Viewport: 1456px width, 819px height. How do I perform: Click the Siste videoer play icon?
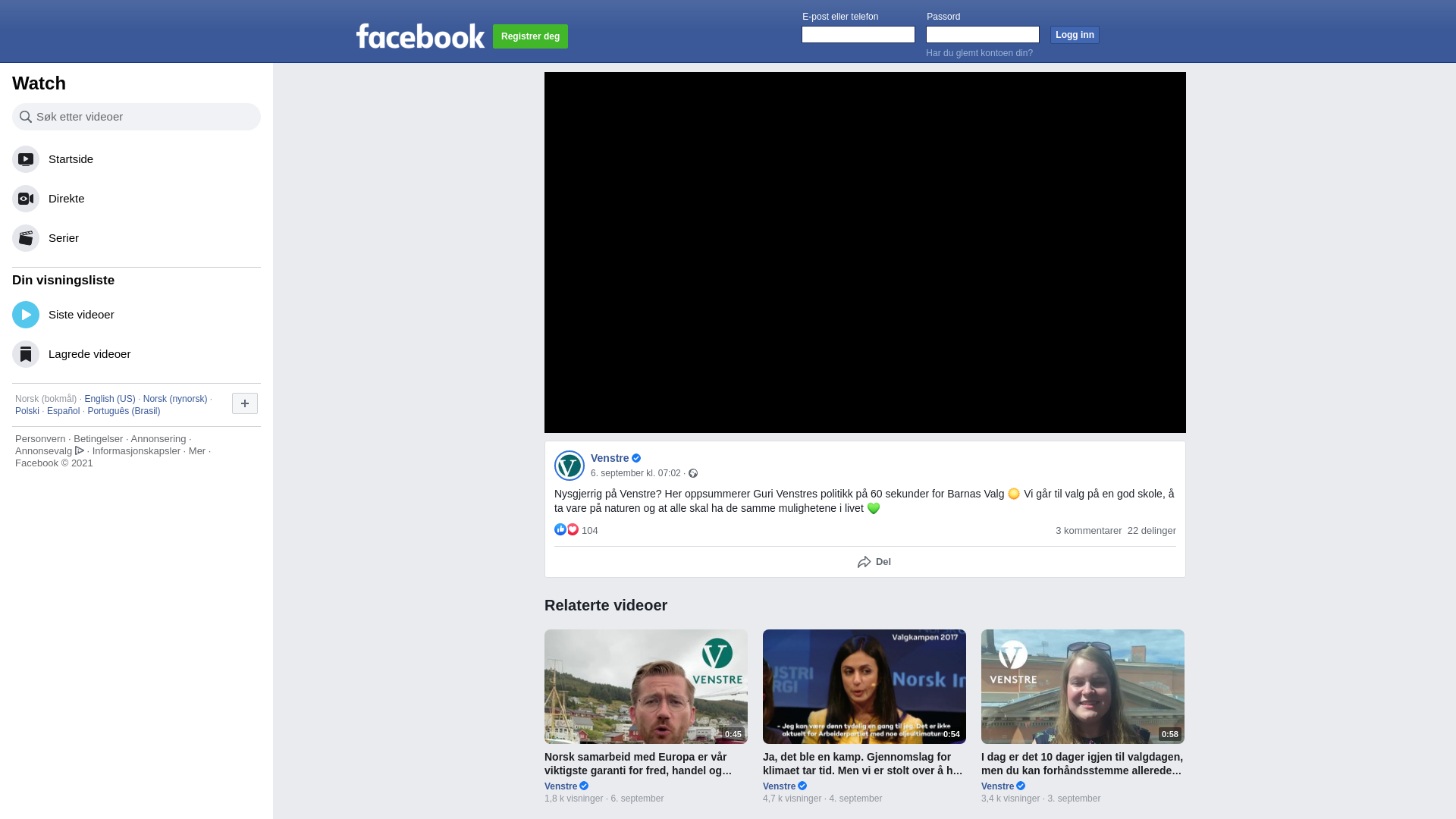pyautogui.click(x=26, y=315)
